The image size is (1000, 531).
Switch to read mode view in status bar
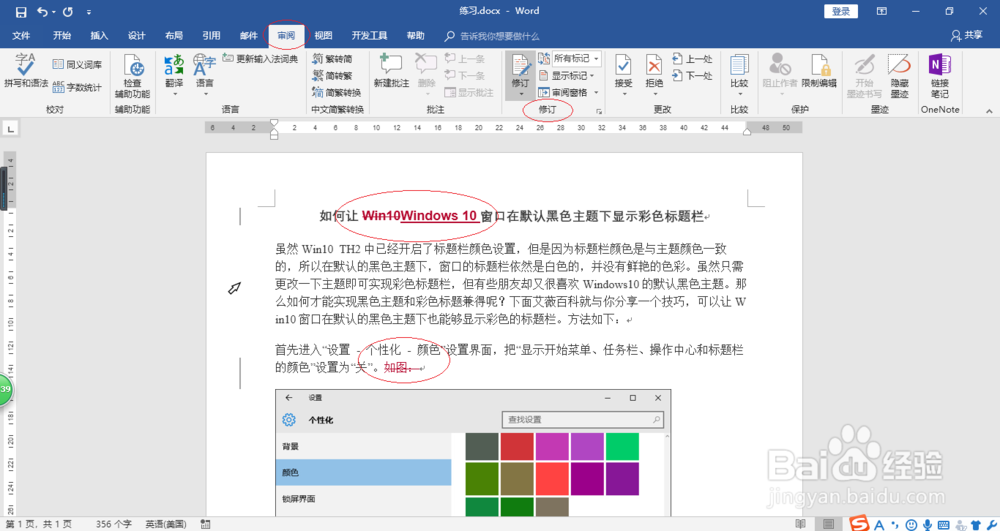click(x=800, y=524)
